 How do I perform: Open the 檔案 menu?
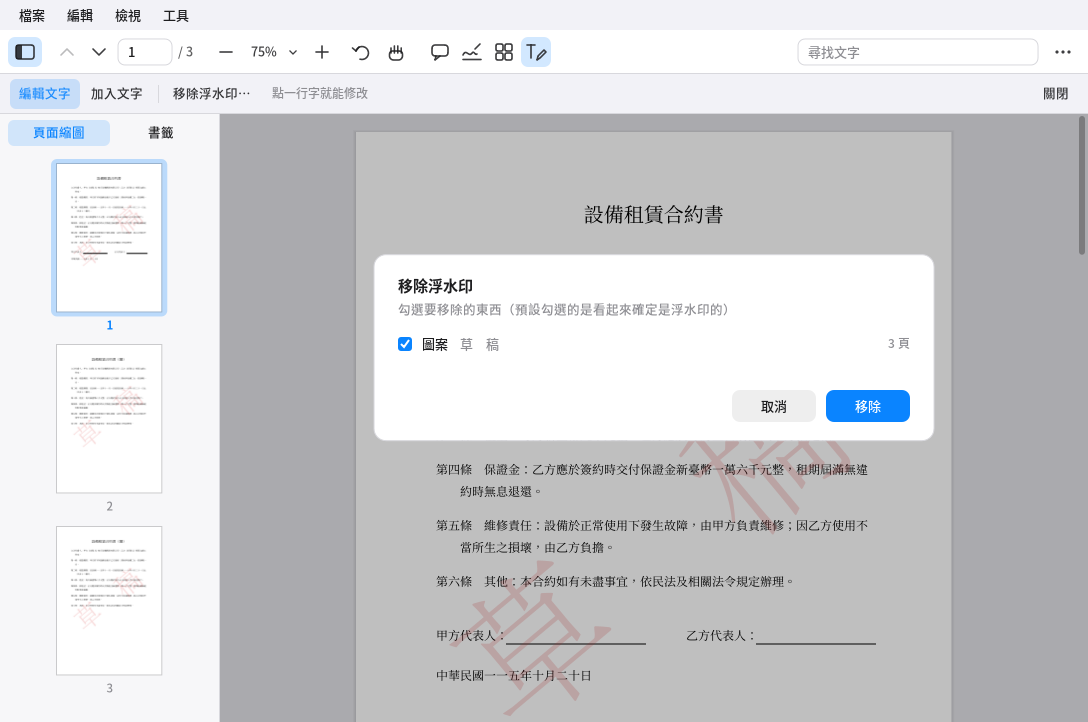tap(32, 15)
